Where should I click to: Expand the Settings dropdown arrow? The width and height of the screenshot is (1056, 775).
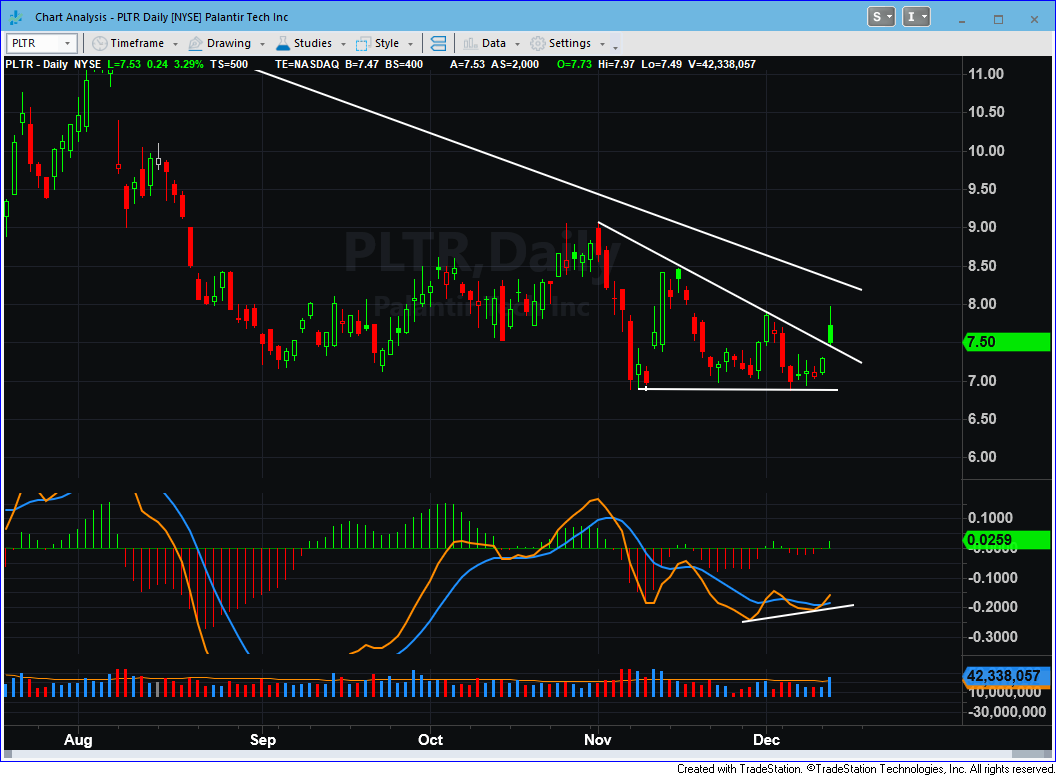(603, 44)
